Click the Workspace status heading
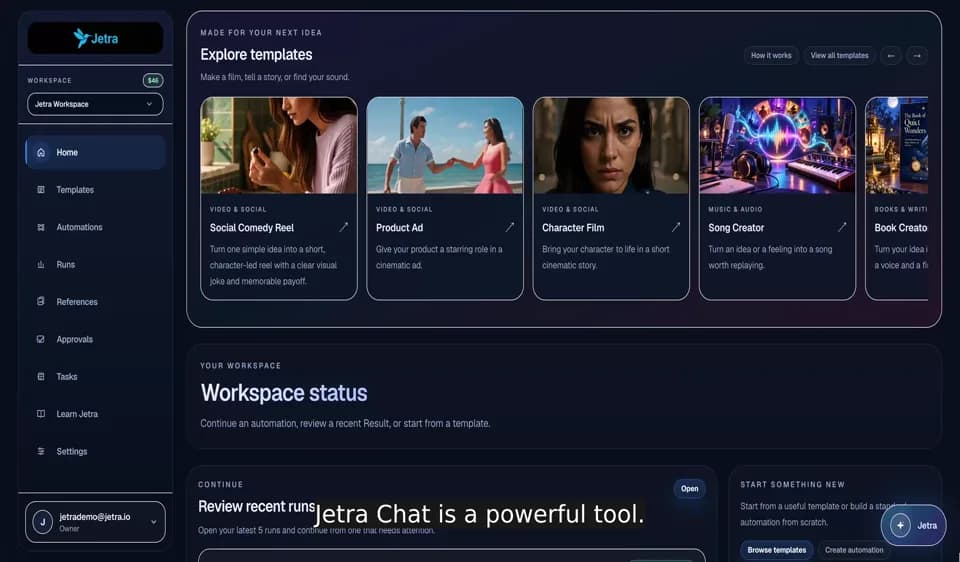 tap(284, 393)
